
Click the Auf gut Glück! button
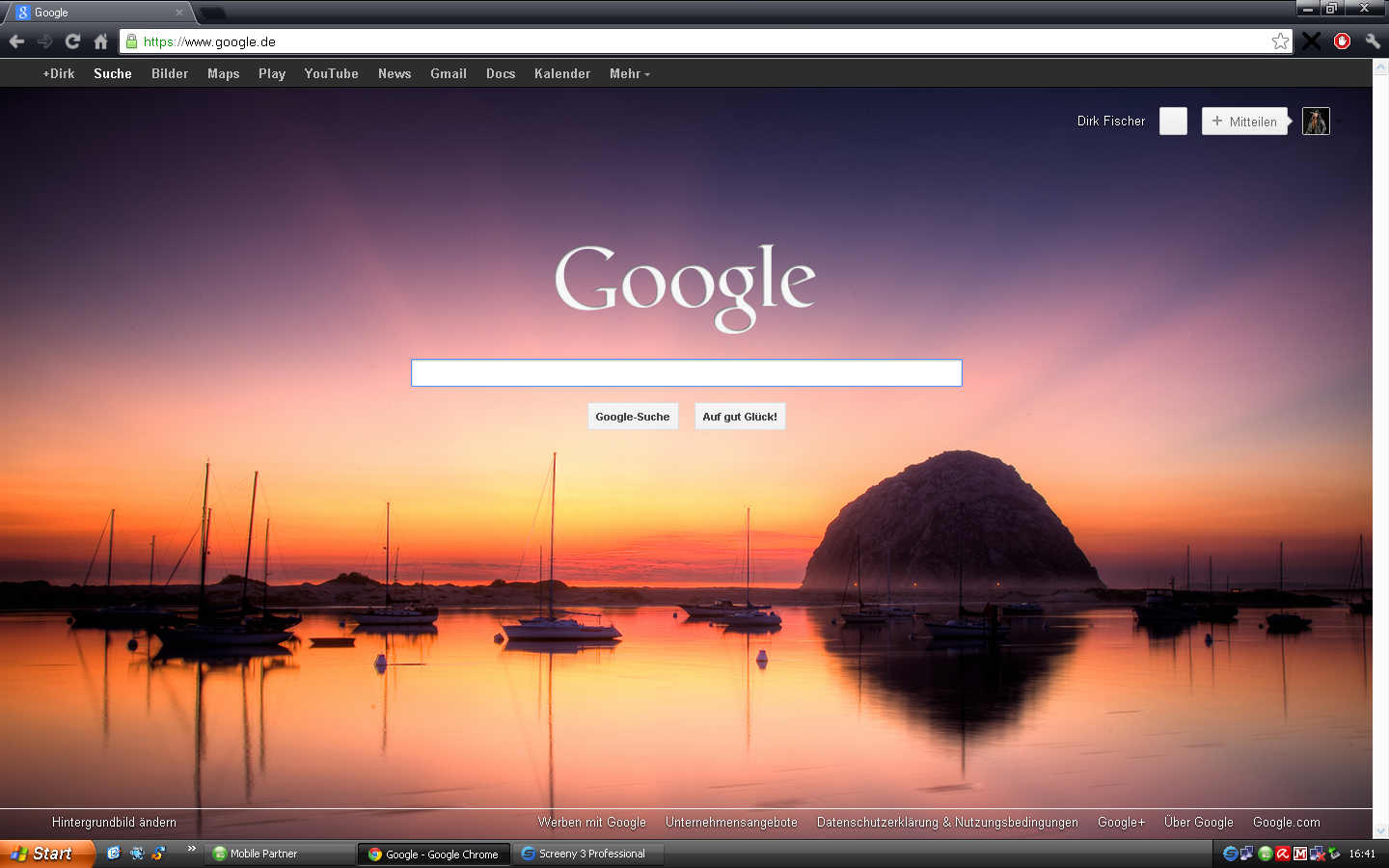(x=740, y=417)
